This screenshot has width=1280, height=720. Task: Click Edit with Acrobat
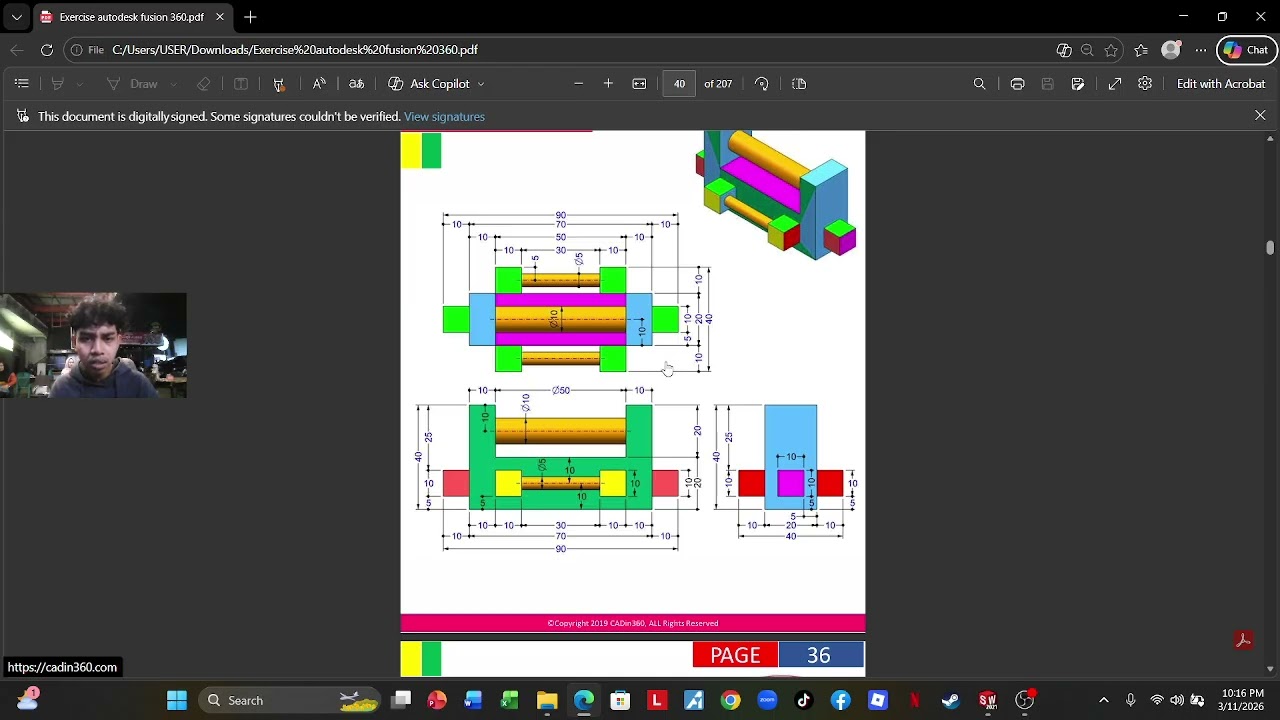[x=1221, y=84]
